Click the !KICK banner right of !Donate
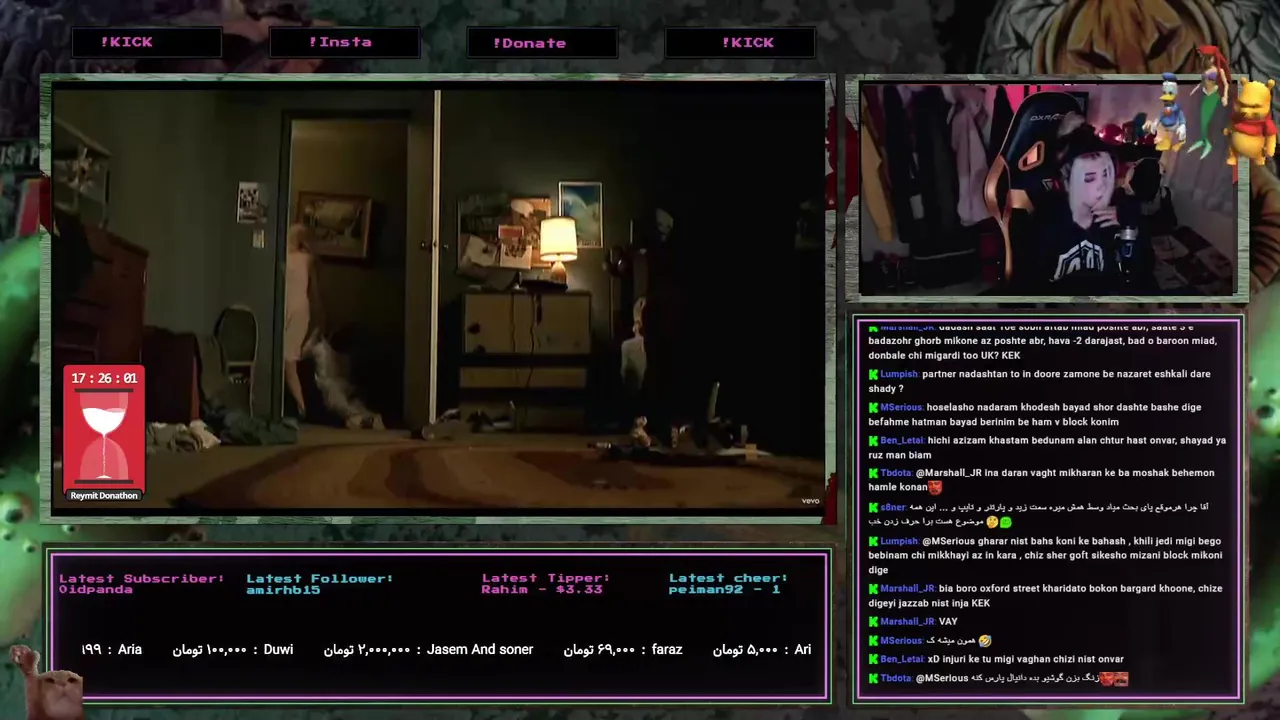 740,42
